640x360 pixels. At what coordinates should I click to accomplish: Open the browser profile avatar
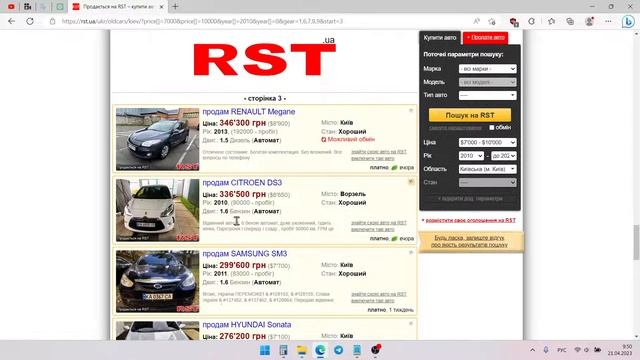pos(589,21)
